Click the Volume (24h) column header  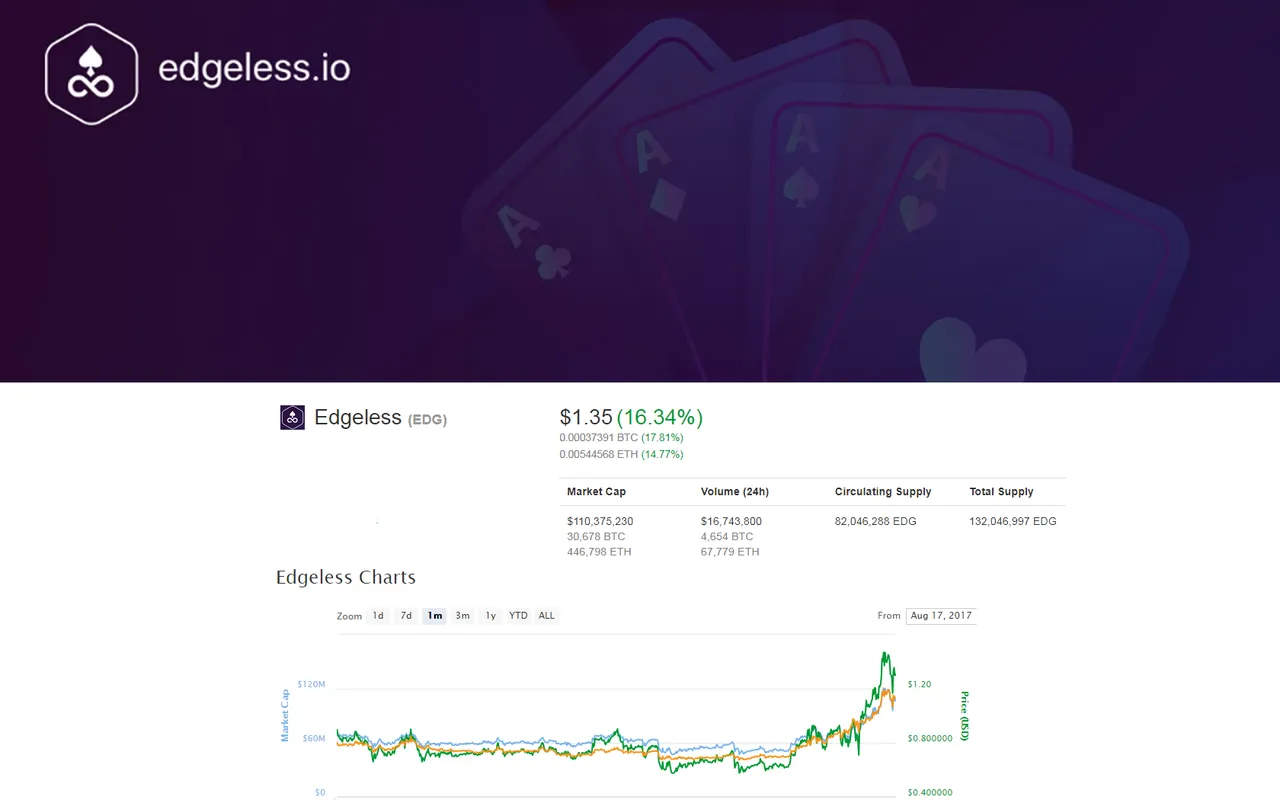(x=735, y=492)
